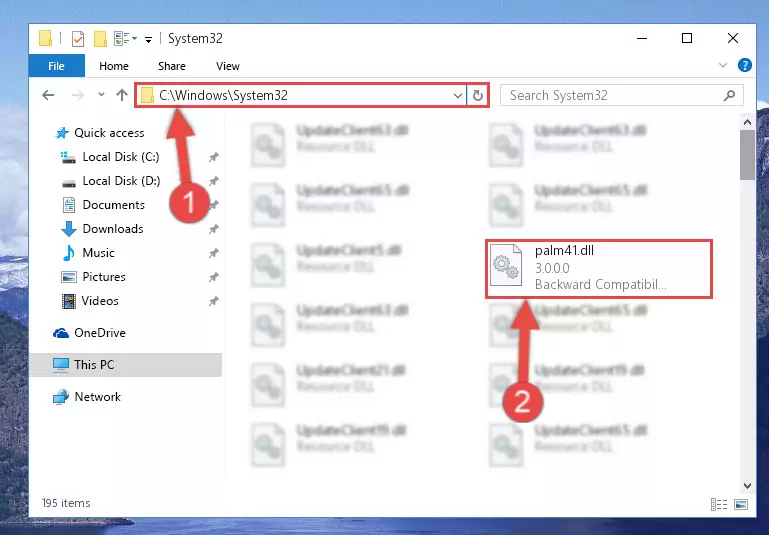Click the pin icon next to Local Disk (D:)
The height and width of the screenshot is (535, 769).
pos(213,181)
